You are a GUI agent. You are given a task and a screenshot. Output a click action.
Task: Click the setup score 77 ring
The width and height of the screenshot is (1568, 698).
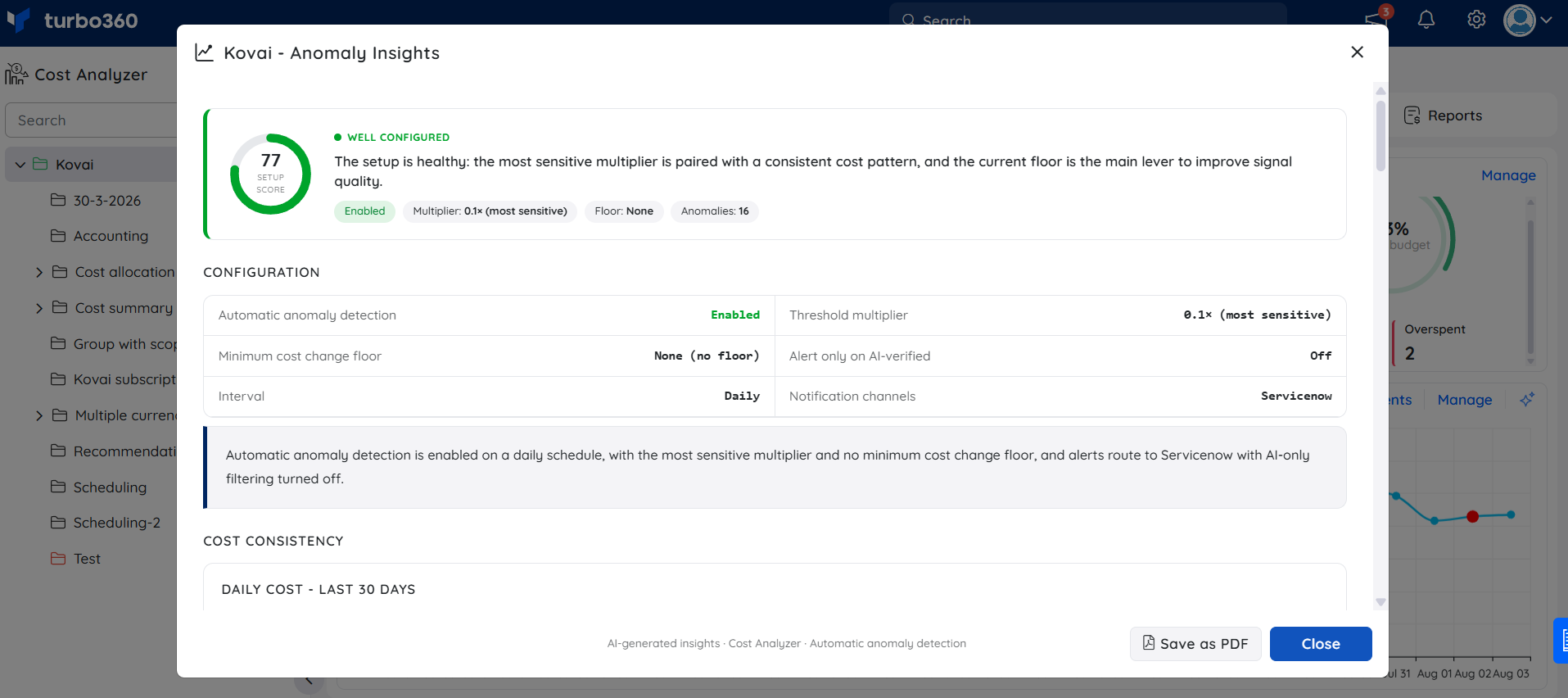click(x=271, y=174)
